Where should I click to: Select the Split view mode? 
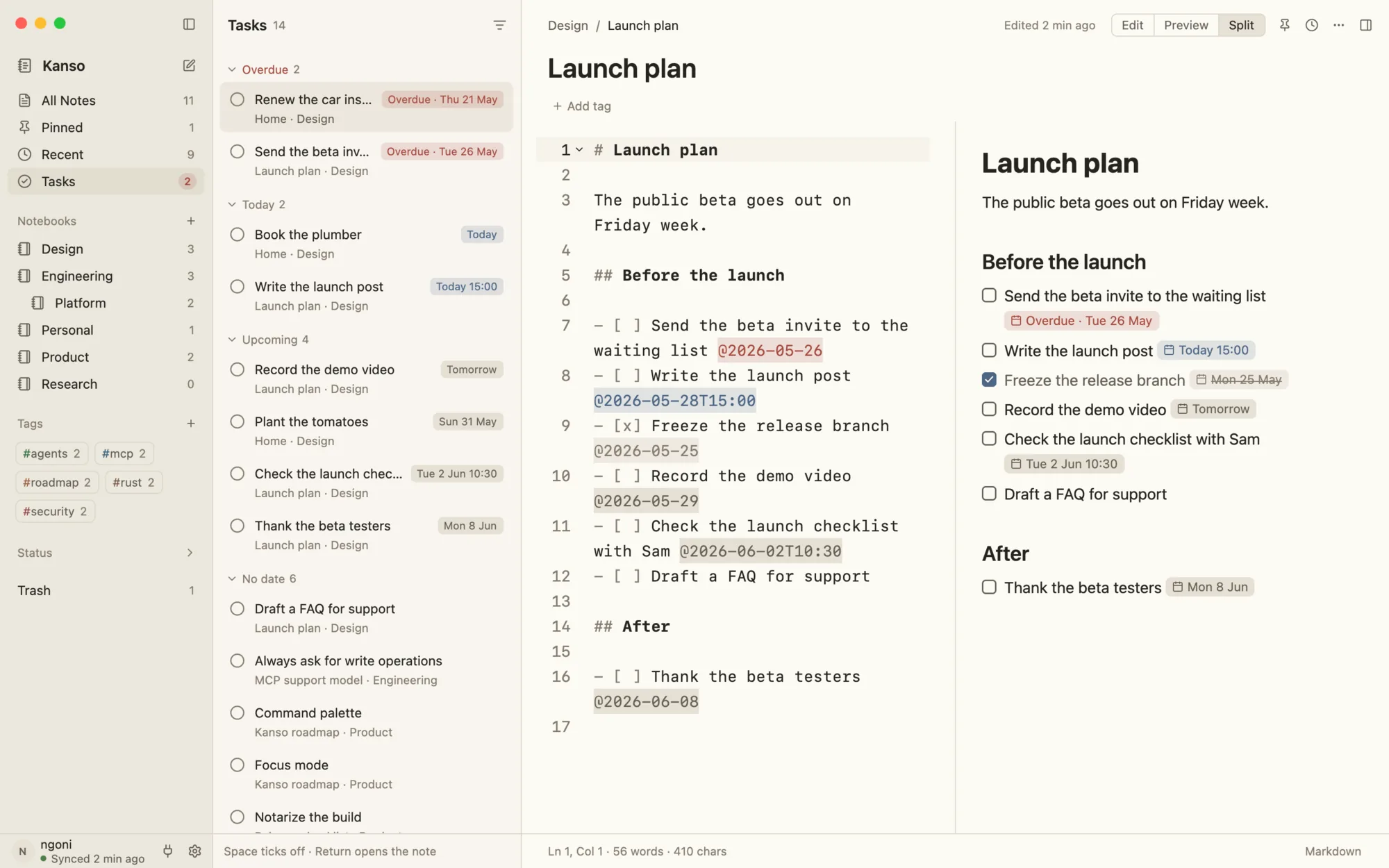(x=1241, y=25)
